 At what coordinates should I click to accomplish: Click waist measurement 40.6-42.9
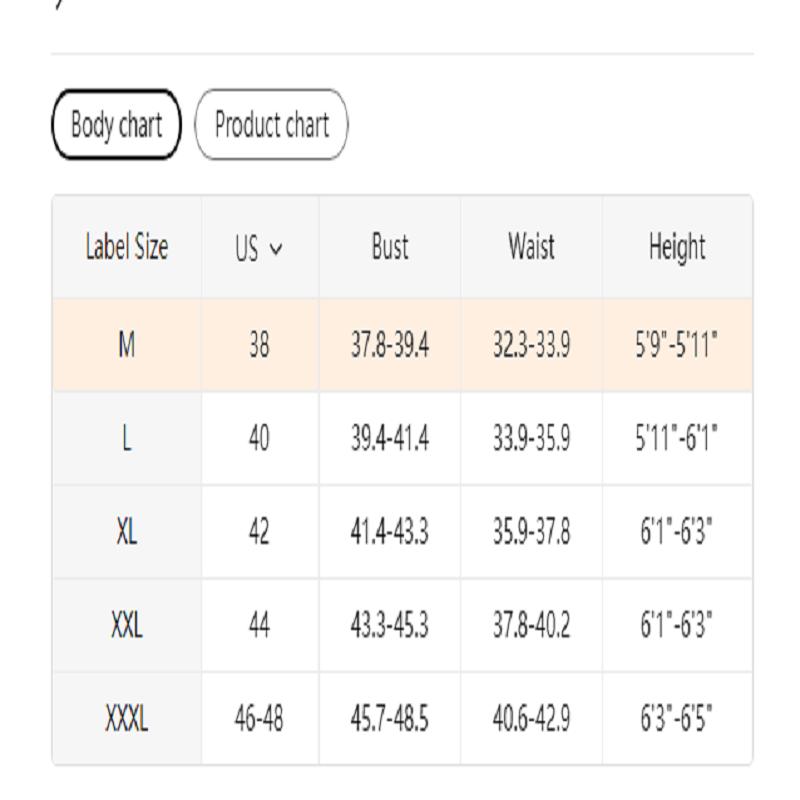531,719
